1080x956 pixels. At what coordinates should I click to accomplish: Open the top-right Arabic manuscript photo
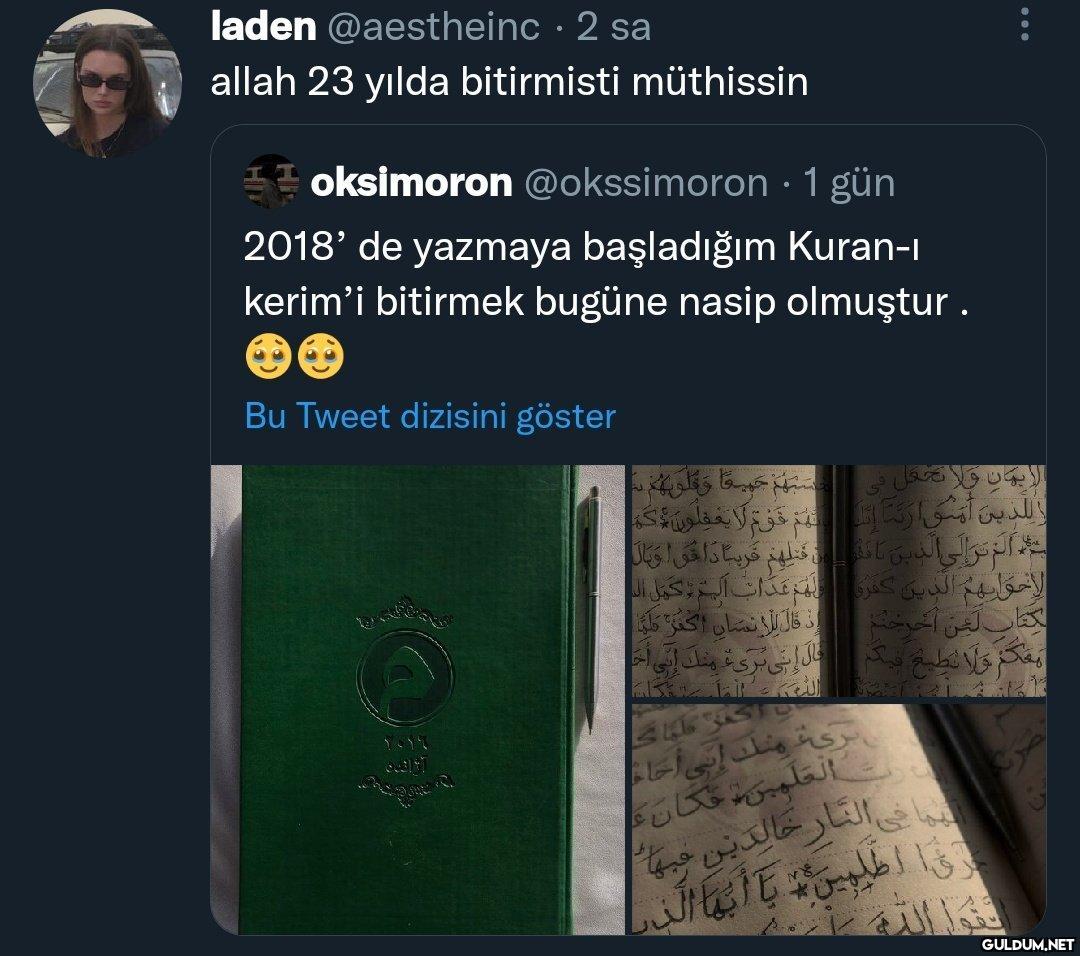pos(839,581)
